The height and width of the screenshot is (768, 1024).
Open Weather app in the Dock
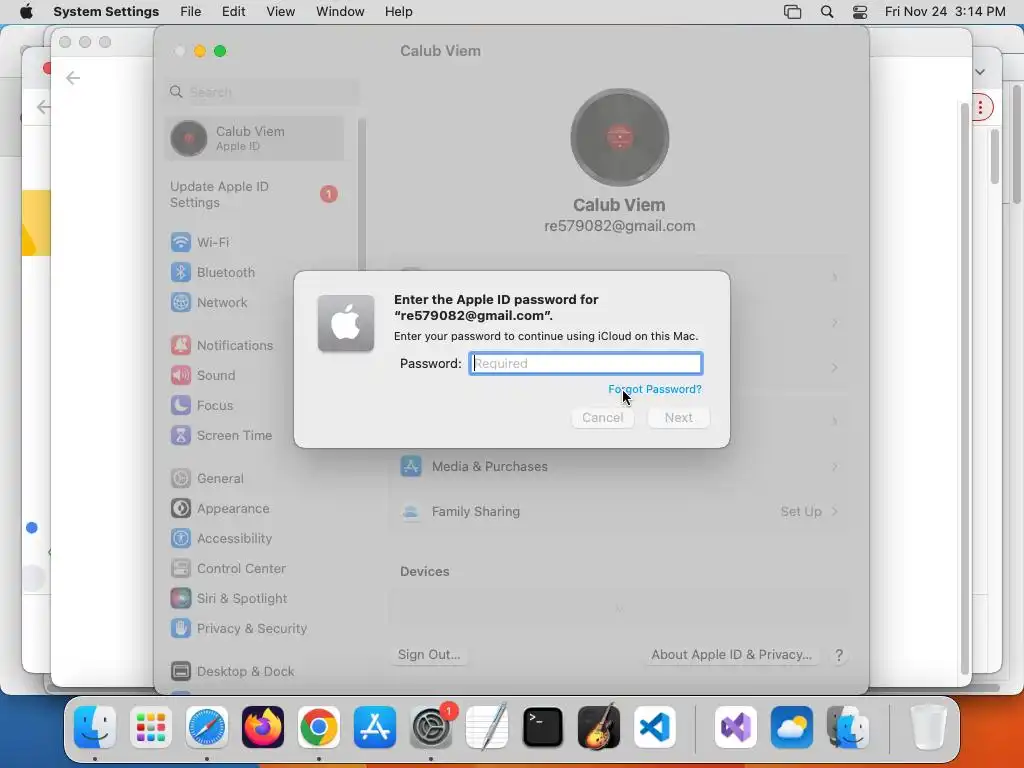tap(792, 727)
